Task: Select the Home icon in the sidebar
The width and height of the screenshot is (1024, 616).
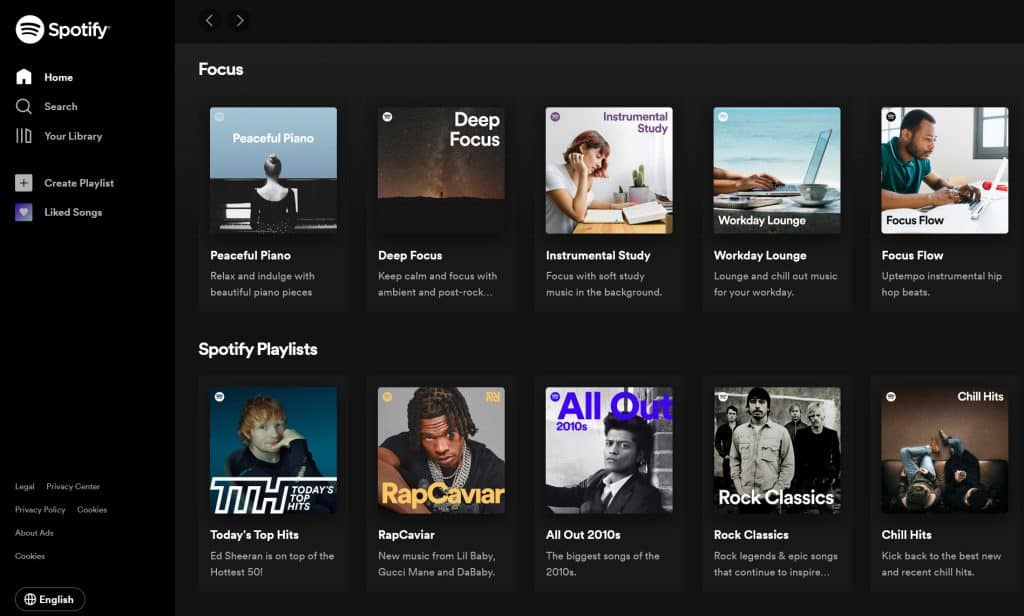Action: [x=23, y=76]
